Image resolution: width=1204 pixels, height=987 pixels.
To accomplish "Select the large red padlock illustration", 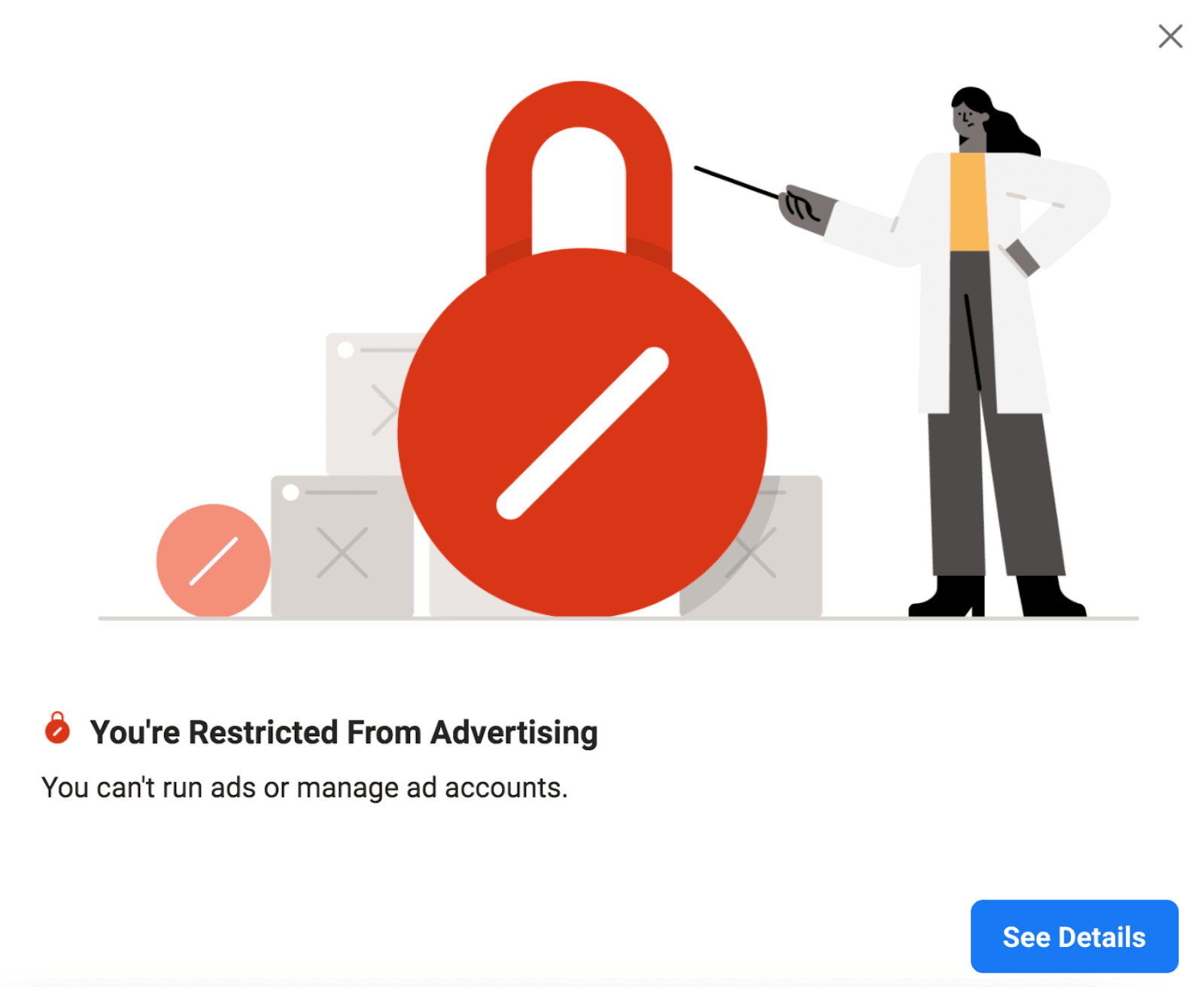I will pos(582,349).
